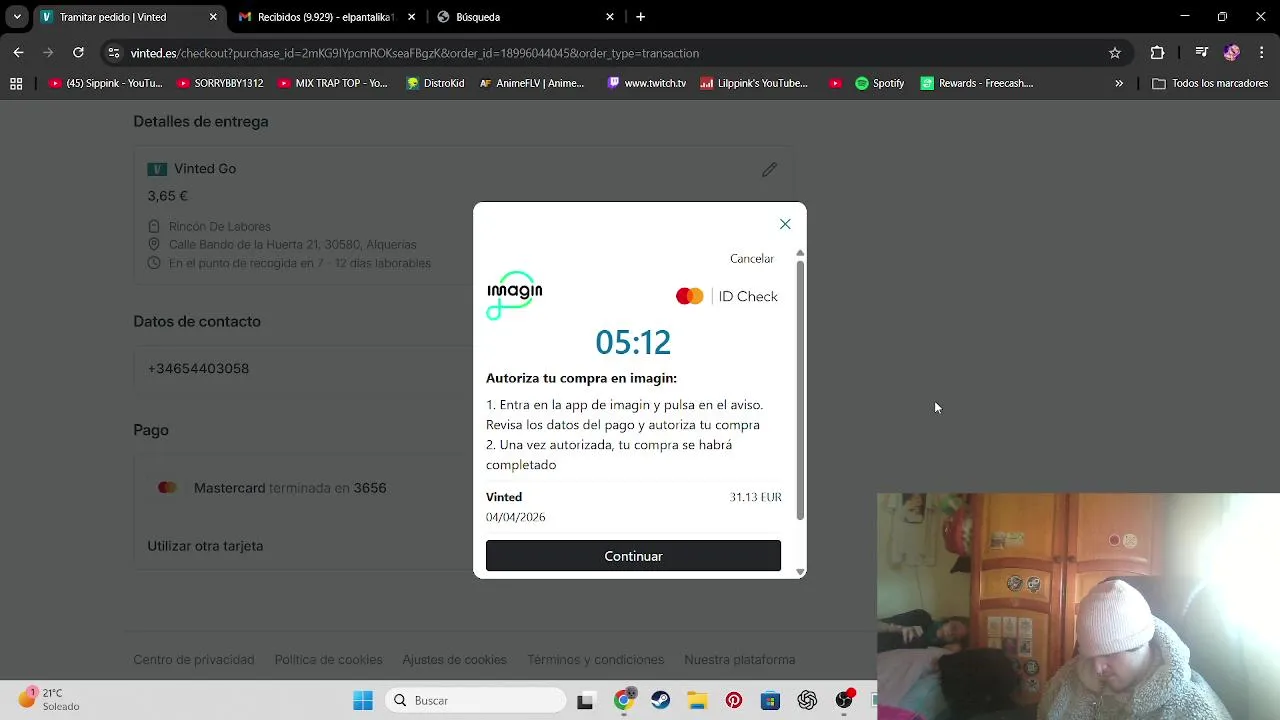The width and height of the screenshot is (1280, 720).
Task: Click the Mastercard ID Check logo
Action: 727,296
